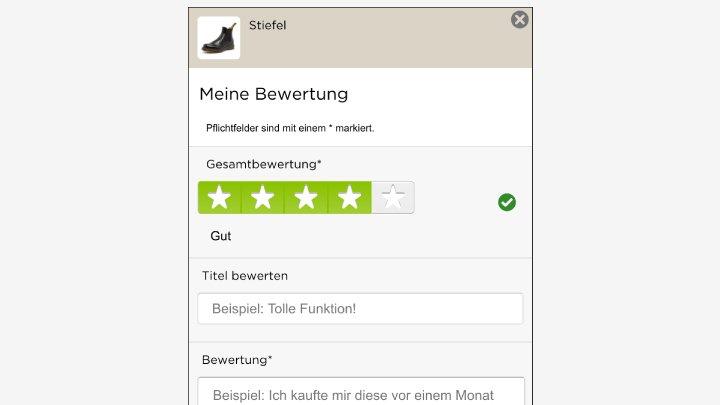Click the green validation checkmark icon
The width and height of the screenshot is (720, 405).
pos(507,203)
